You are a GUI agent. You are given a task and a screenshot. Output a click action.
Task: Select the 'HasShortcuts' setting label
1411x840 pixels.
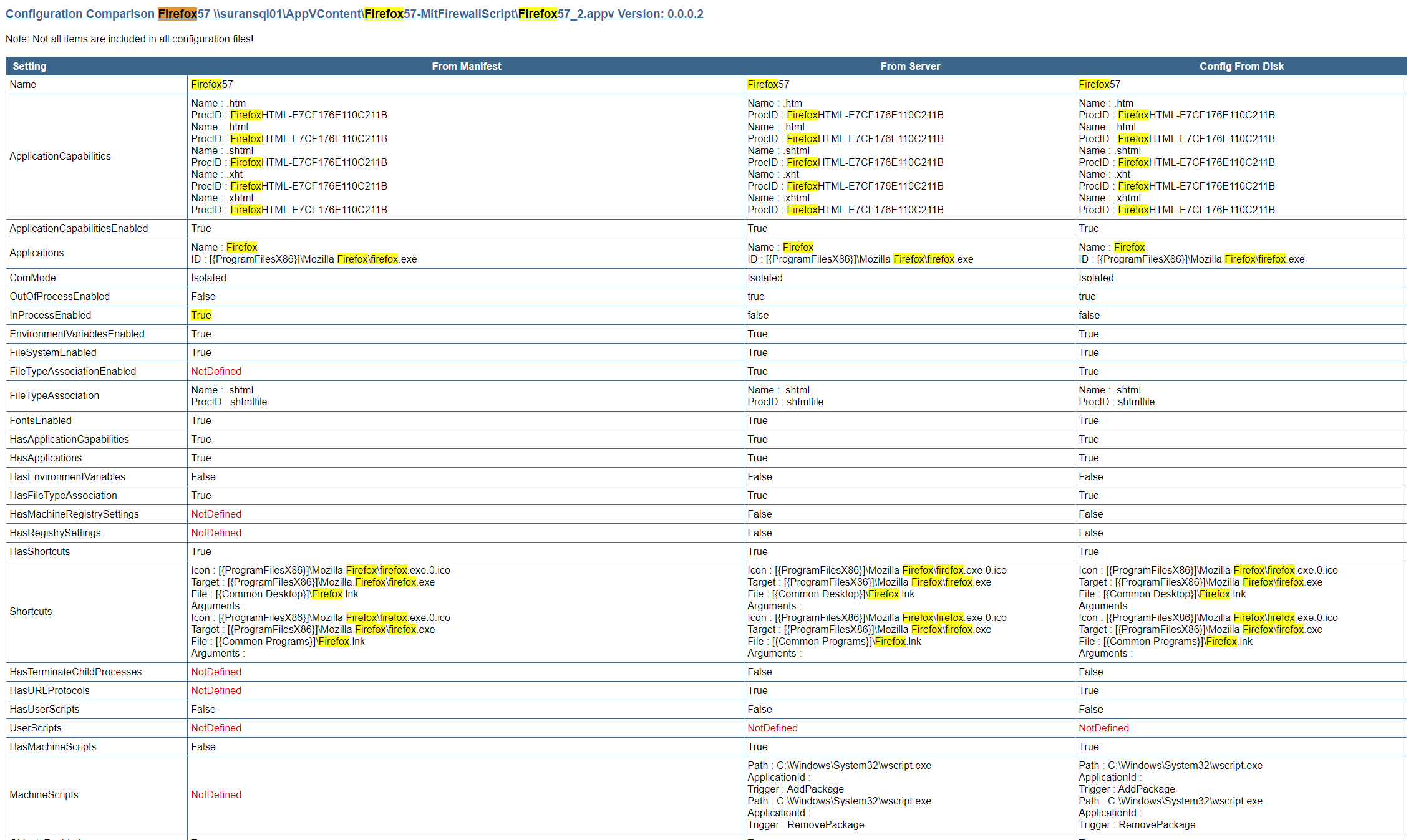tap(39, 551)
